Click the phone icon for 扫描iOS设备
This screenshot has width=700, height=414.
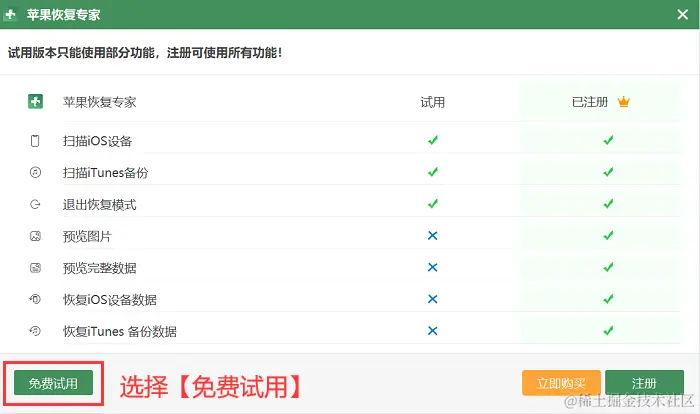[x=35, y=141]
